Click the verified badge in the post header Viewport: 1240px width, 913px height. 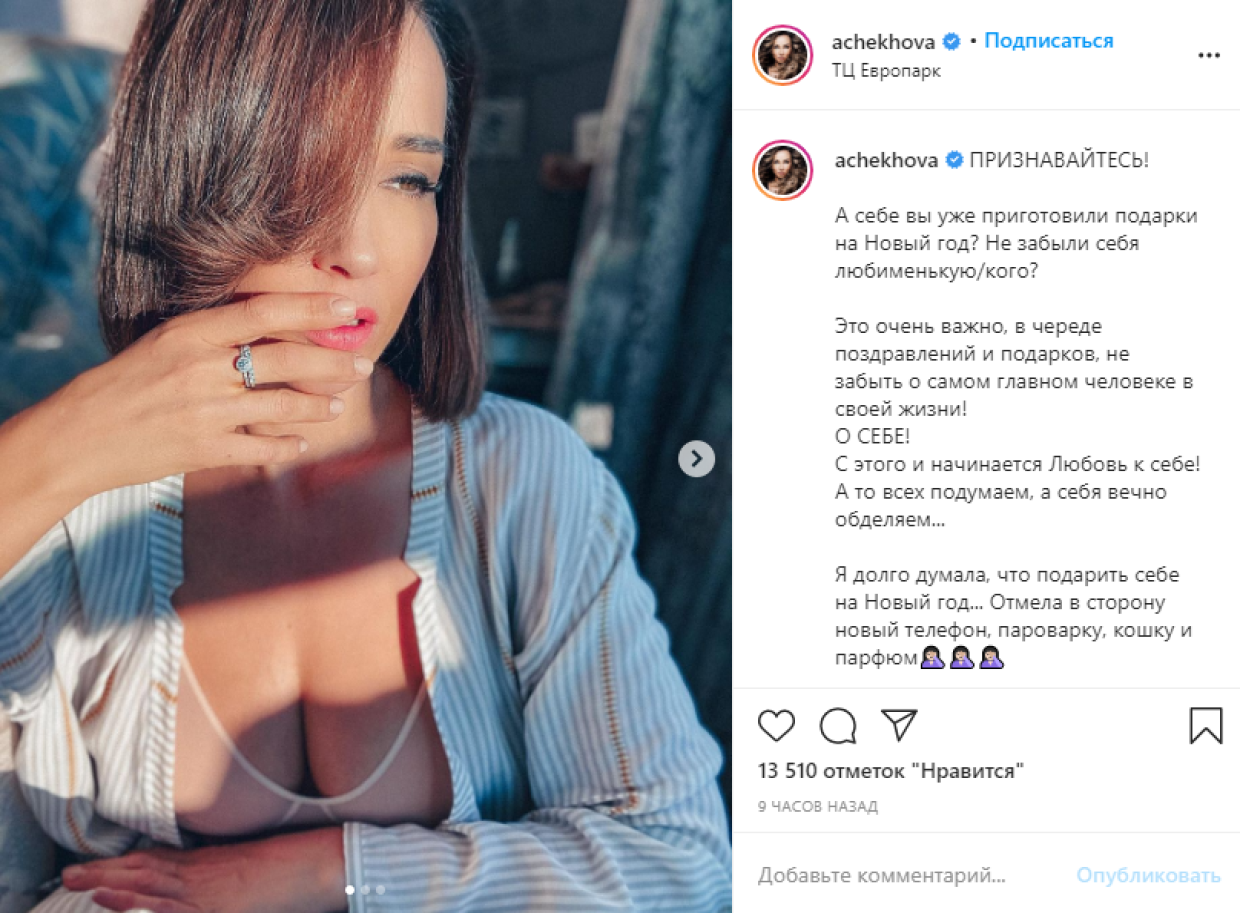tap(953, 42)
